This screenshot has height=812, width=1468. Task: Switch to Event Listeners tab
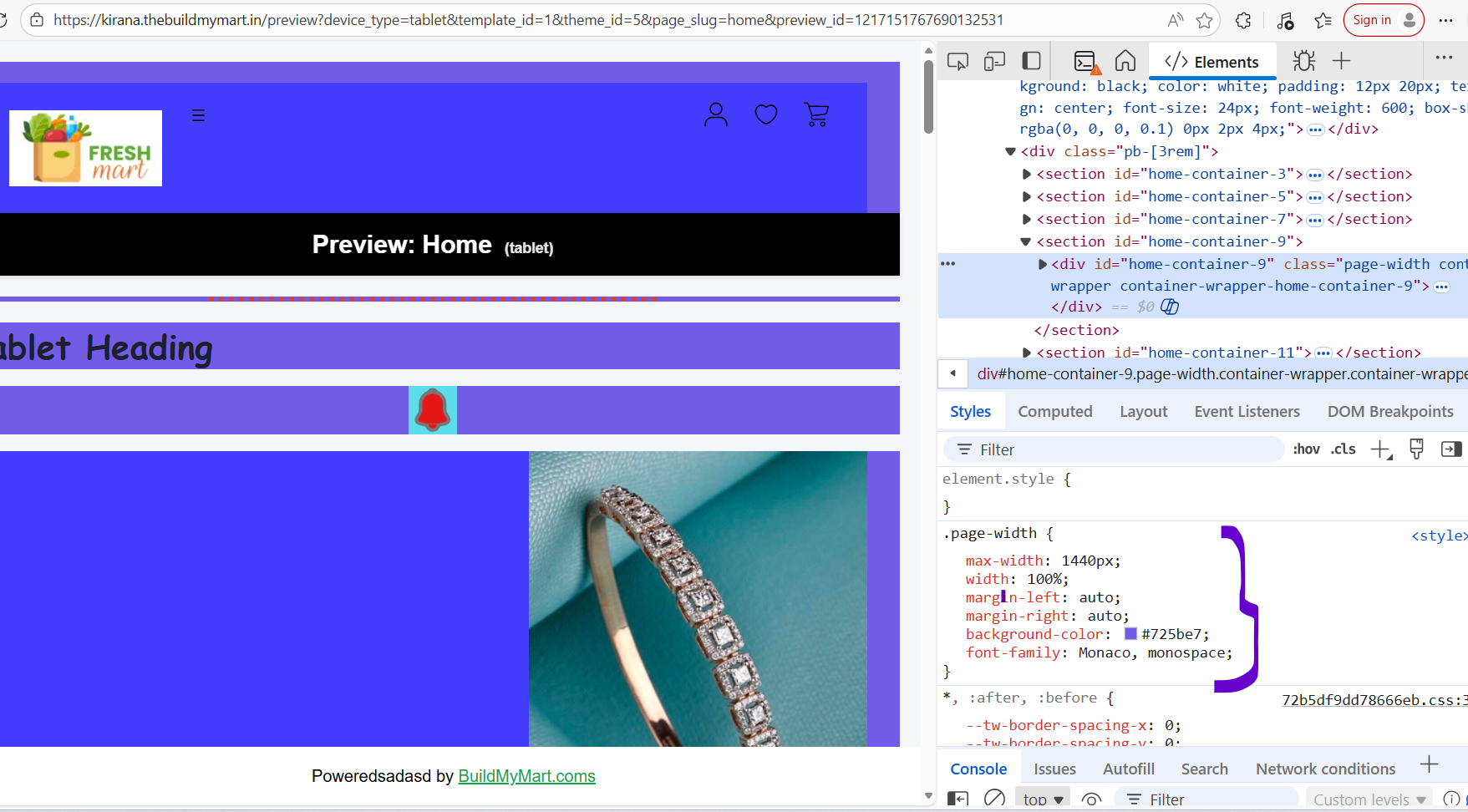tap(1247, 411)
